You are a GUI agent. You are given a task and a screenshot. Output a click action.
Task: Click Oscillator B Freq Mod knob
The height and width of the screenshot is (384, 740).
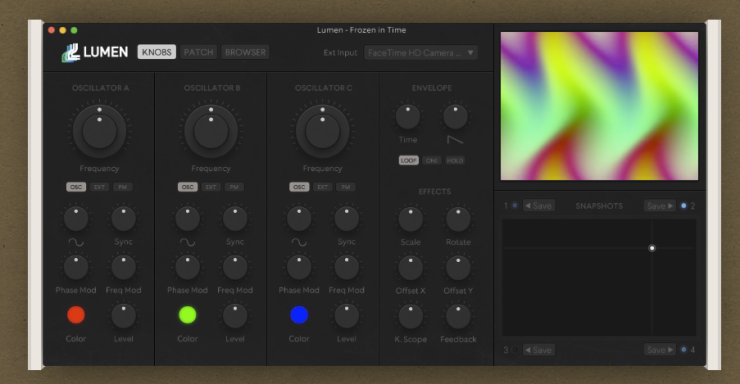coord(235,267)
